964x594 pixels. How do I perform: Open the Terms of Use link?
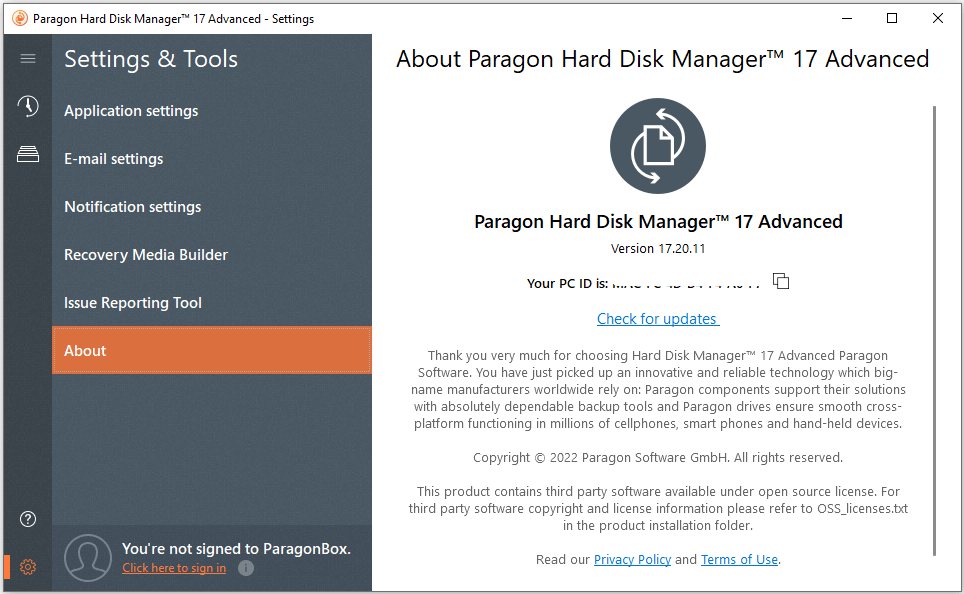click(x=739, y=560)
